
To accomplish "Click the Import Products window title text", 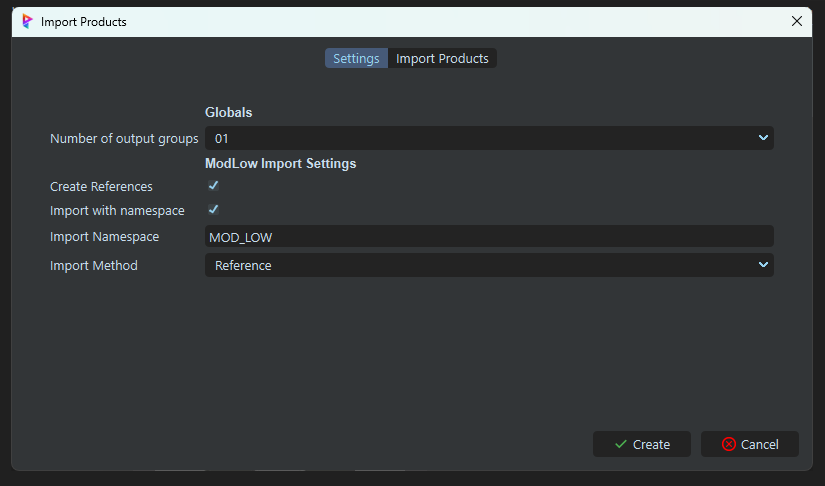I will 84,21.
